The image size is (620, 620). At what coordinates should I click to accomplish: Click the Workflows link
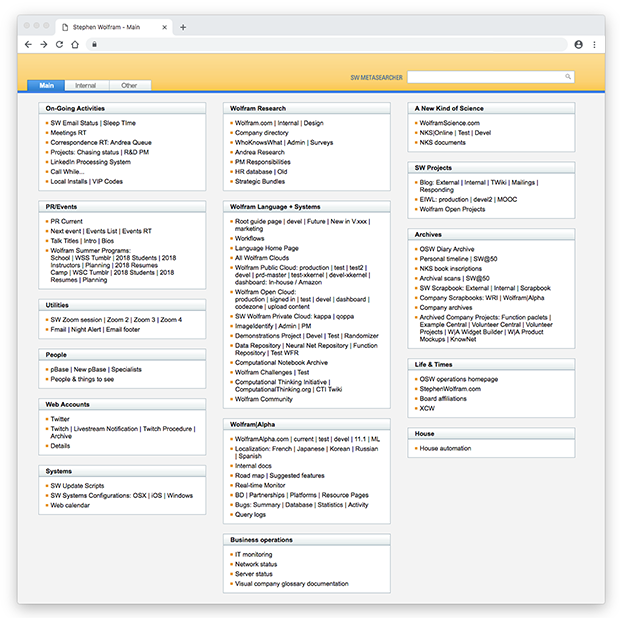click(250, 238)
